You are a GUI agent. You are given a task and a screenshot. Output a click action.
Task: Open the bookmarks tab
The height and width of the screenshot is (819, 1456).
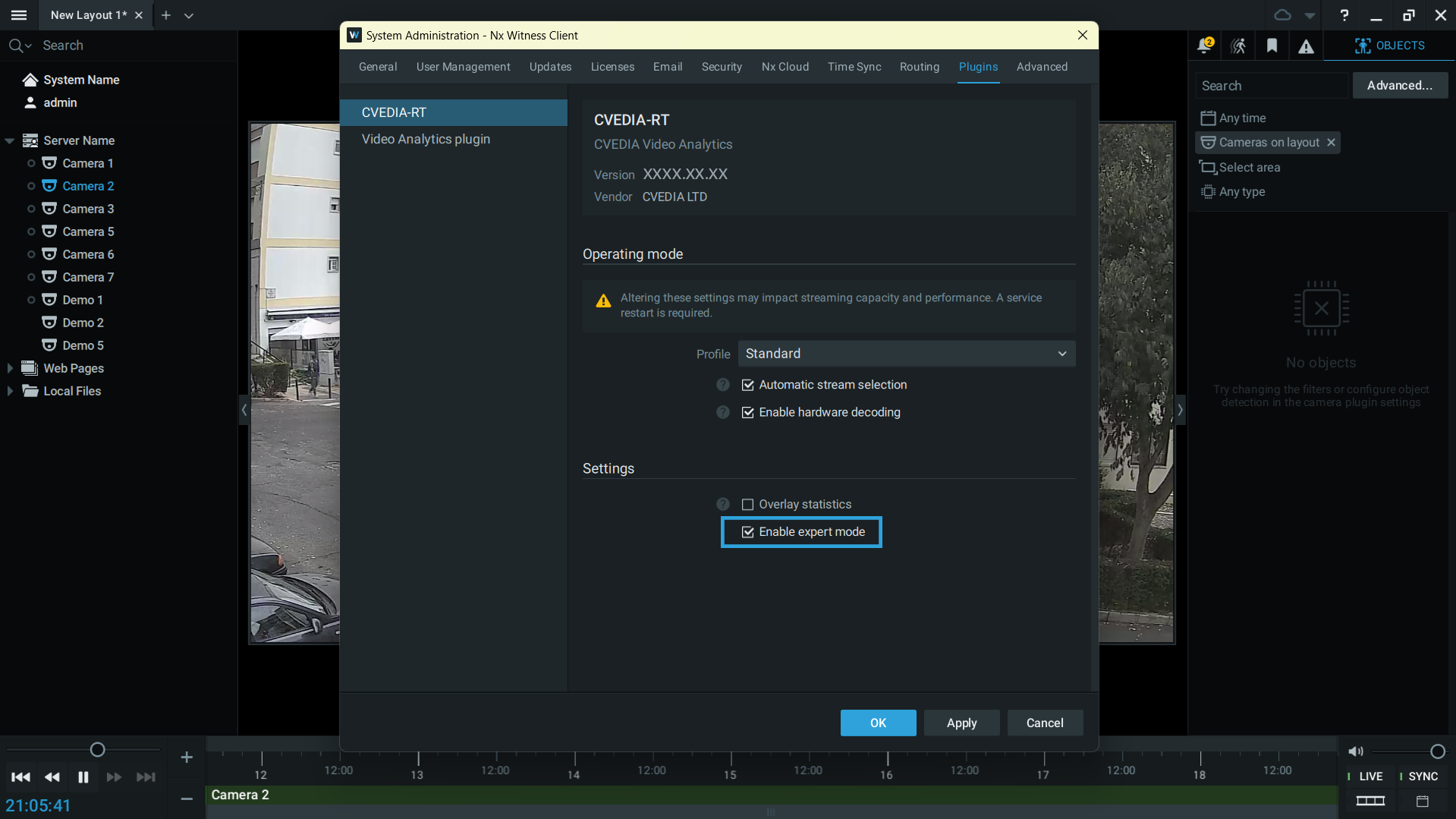(1272, 46)
